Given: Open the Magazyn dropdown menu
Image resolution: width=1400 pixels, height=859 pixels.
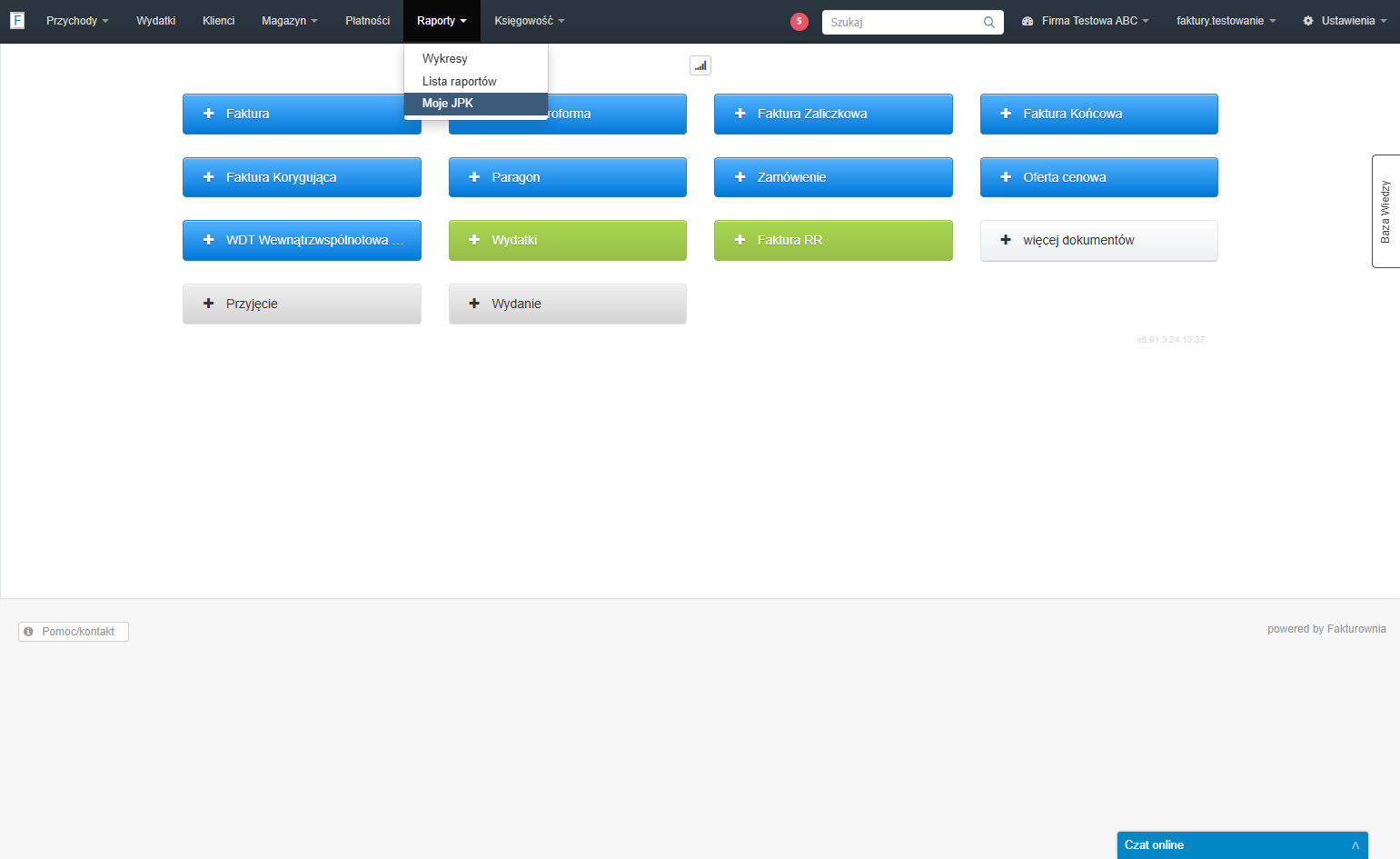Looking at the screenshot, I should pos(289,21).
